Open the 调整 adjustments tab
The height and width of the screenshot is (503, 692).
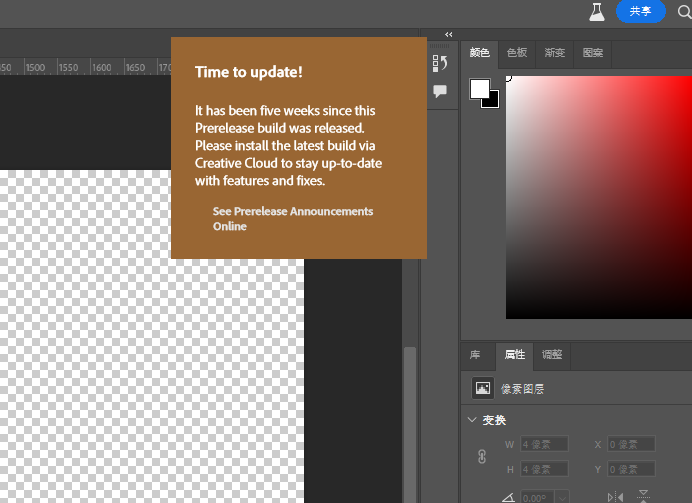551,355
